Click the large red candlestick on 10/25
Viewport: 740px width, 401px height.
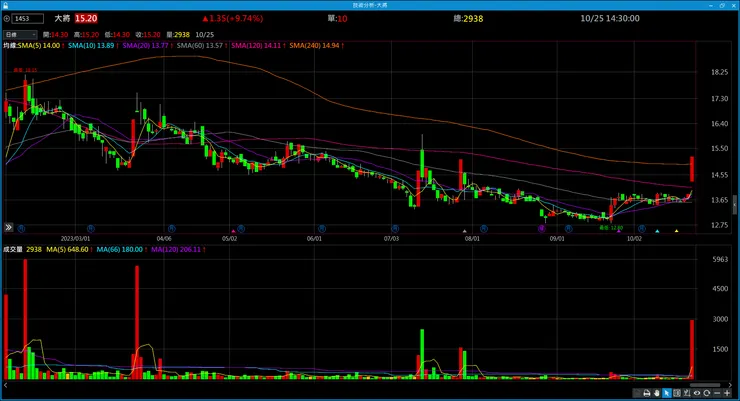pyautogui.click(x=692, y=169)
